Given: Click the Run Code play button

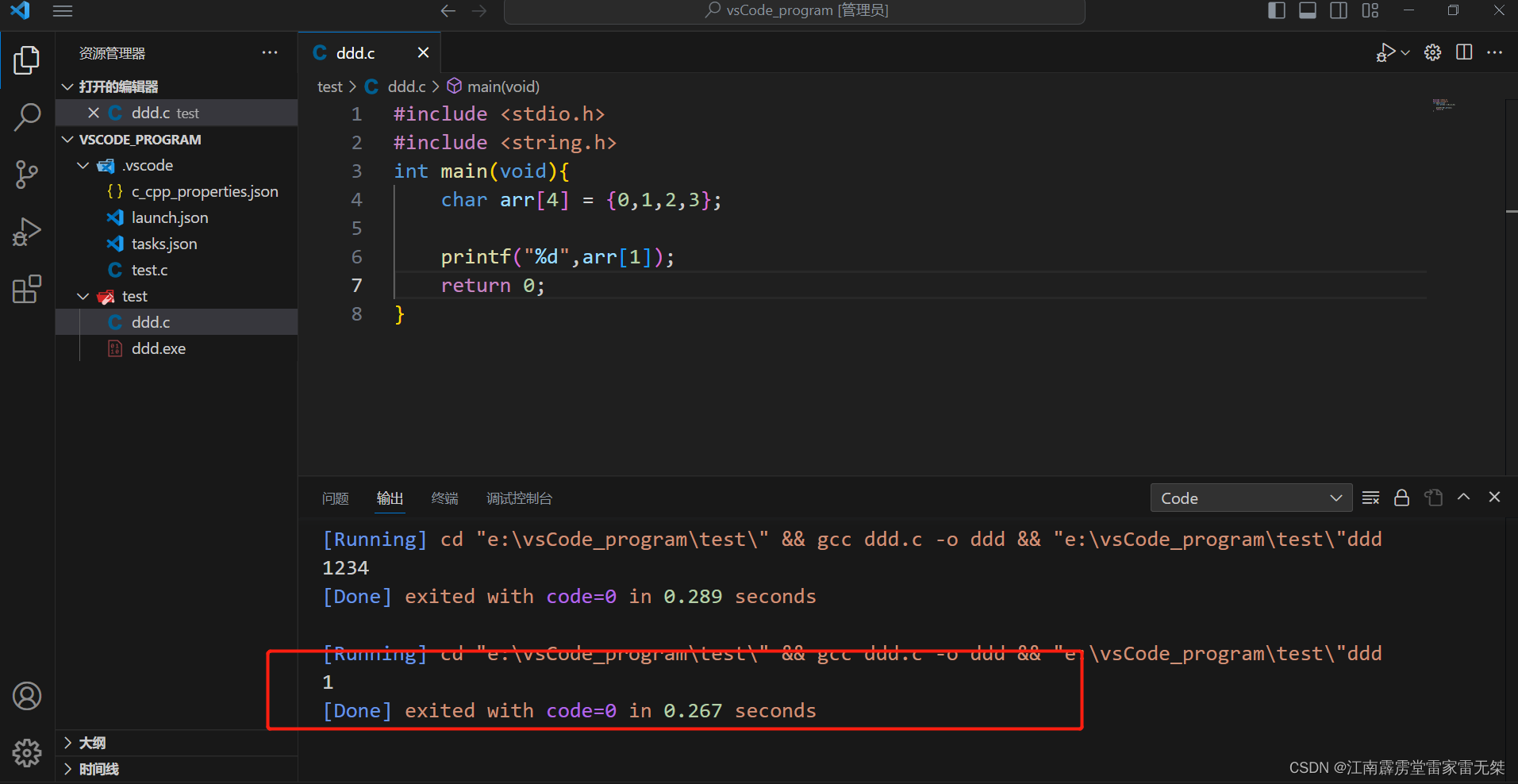Looking at the screenshot, I should pos(1385,52).
